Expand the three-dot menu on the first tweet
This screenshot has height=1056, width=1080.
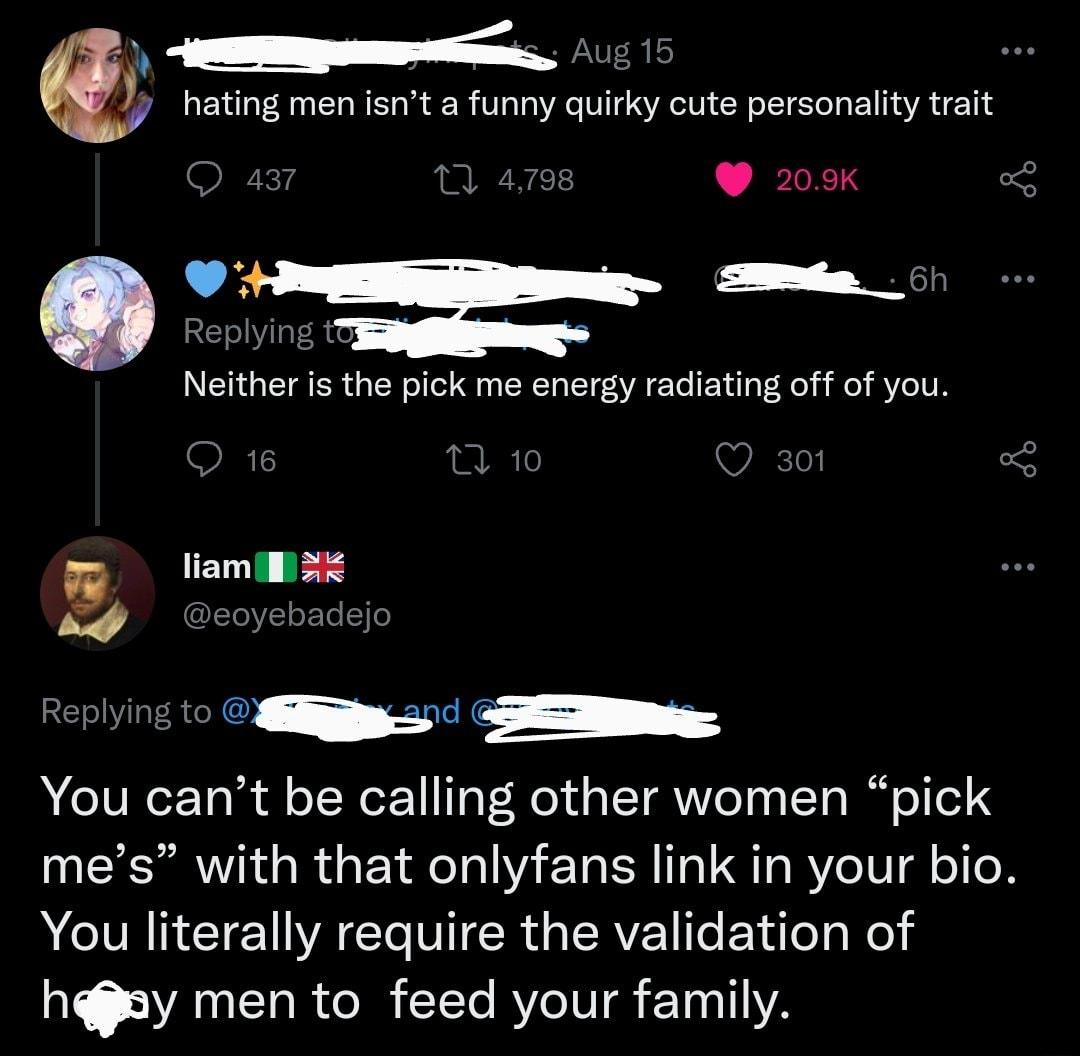[x=1019, y=52]
